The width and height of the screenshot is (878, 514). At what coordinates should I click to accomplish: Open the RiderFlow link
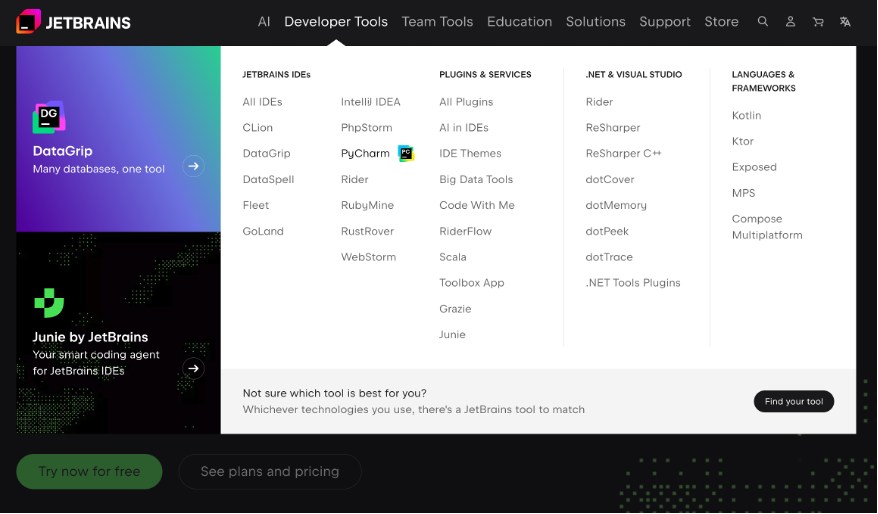[465, 231]
